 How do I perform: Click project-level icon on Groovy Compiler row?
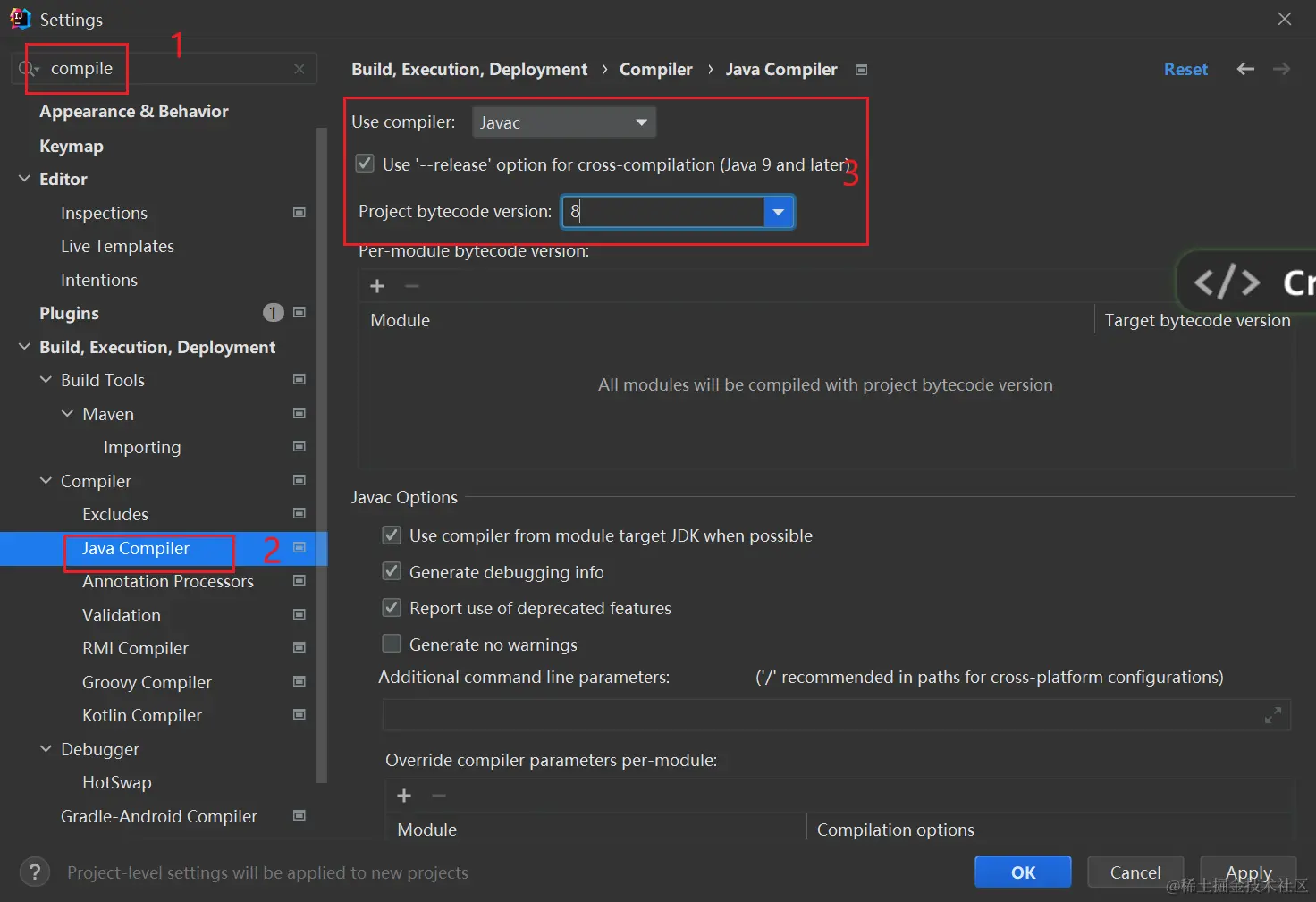[299, 681]
